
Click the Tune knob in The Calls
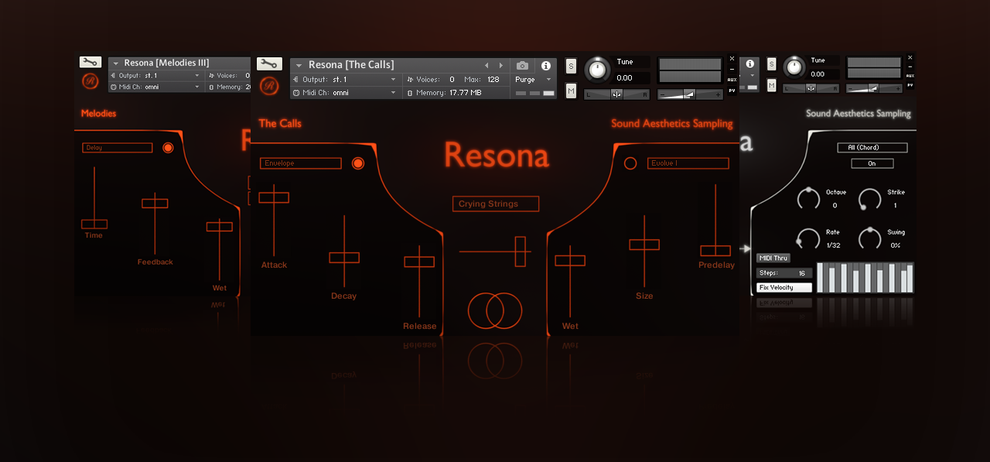pyautogui.click(x=597, y=69)
